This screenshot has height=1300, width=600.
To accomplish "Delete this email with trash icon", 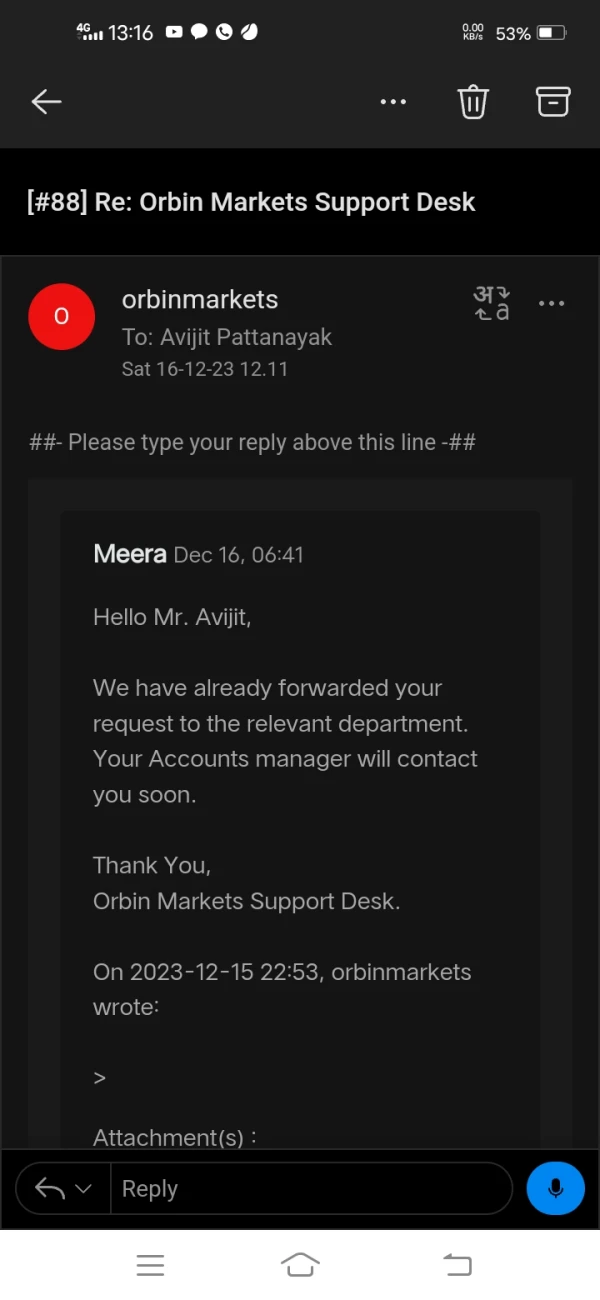I will click(x=473, y=101).
